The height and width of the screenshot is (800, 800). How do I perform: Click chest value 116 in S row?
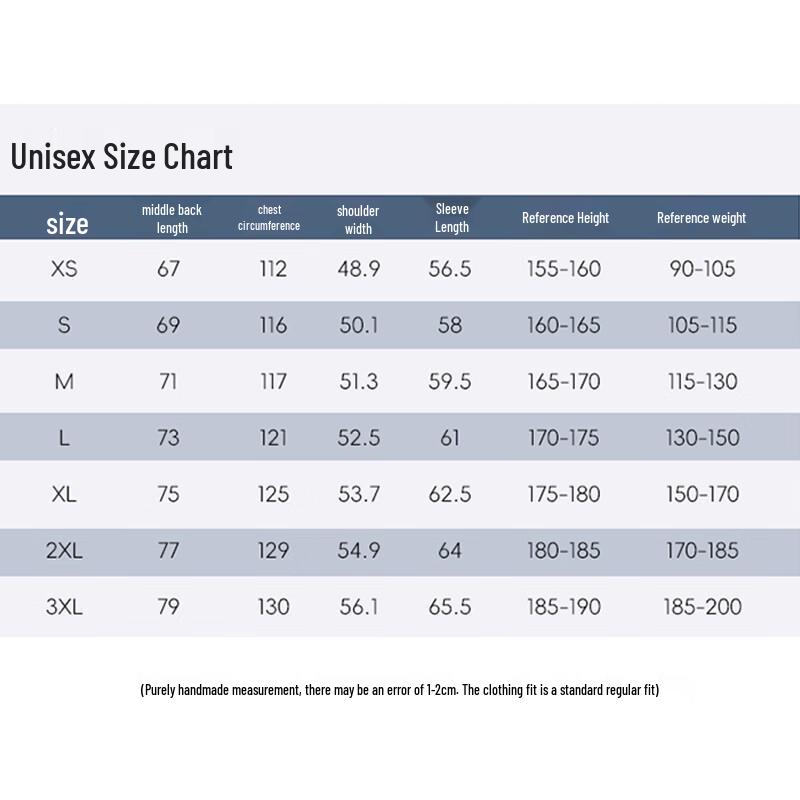click(x=272, y=325)
